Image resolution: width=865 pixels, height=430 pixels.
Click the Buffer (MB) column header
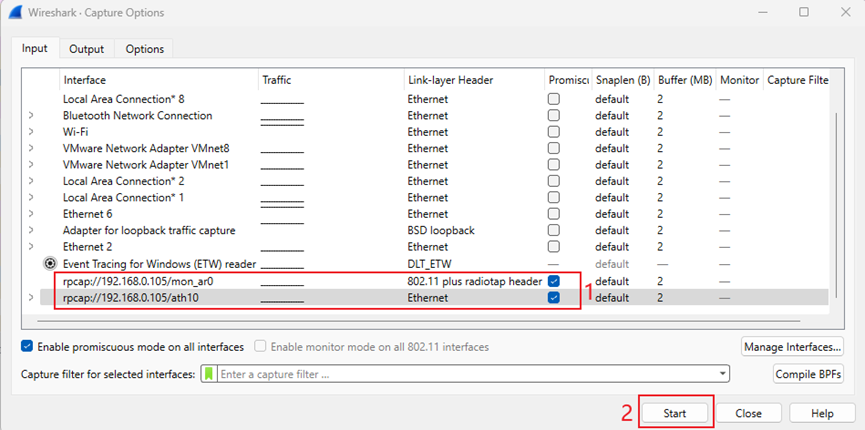[x=685, y=80]
